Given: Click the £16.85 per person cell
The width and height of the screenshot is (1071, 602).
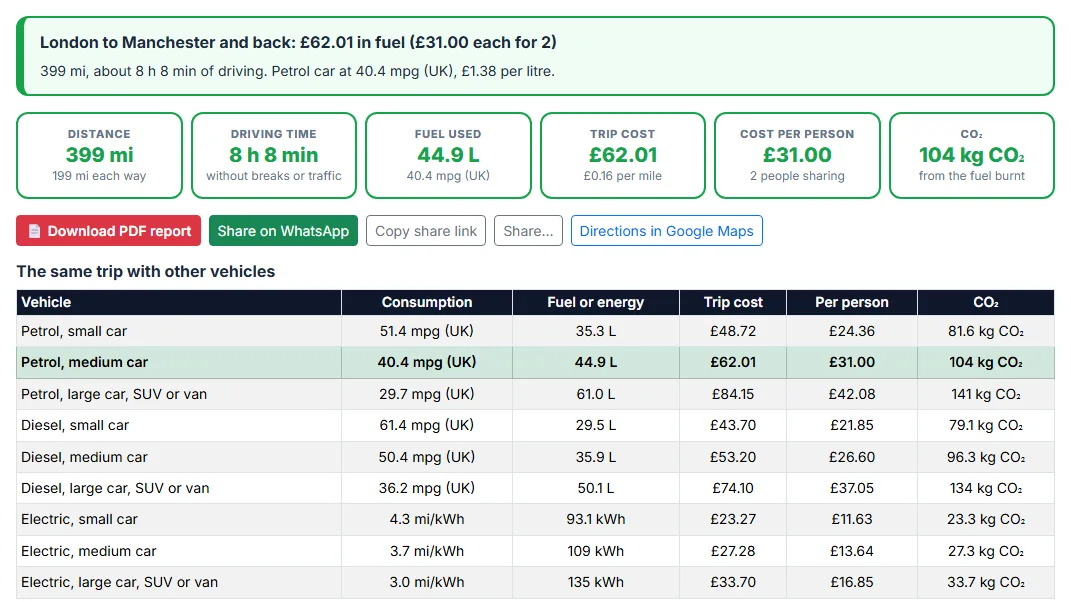Looking at the screenshot, I should (852, 583).
